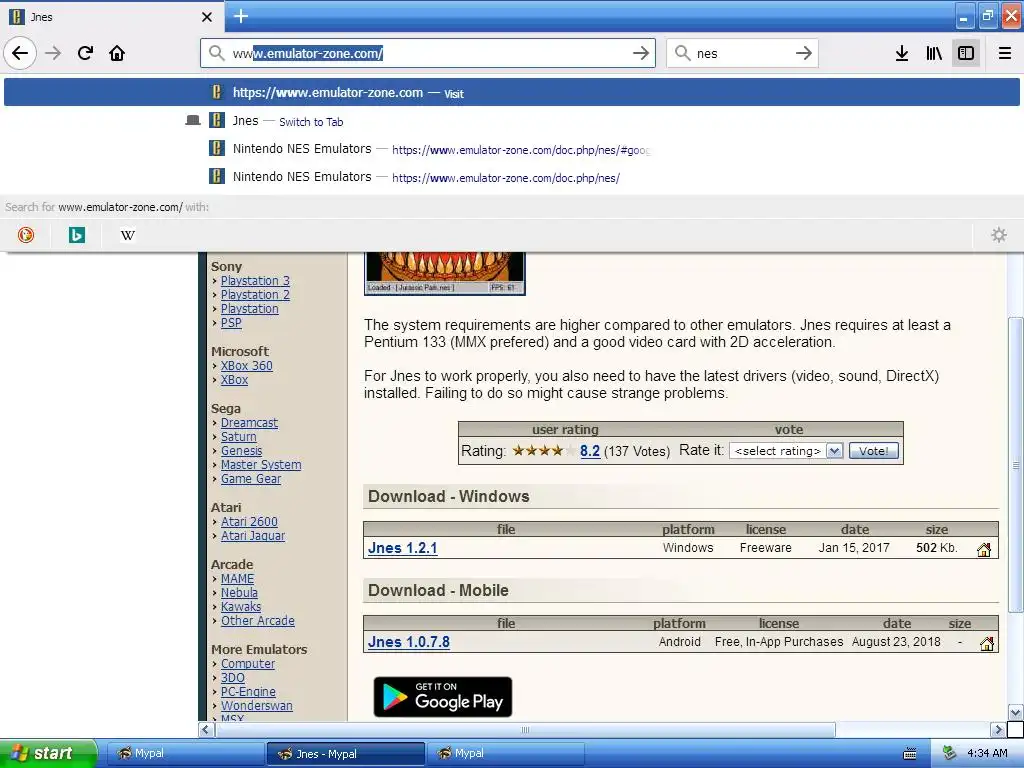Reload the current page

[85, 53]
